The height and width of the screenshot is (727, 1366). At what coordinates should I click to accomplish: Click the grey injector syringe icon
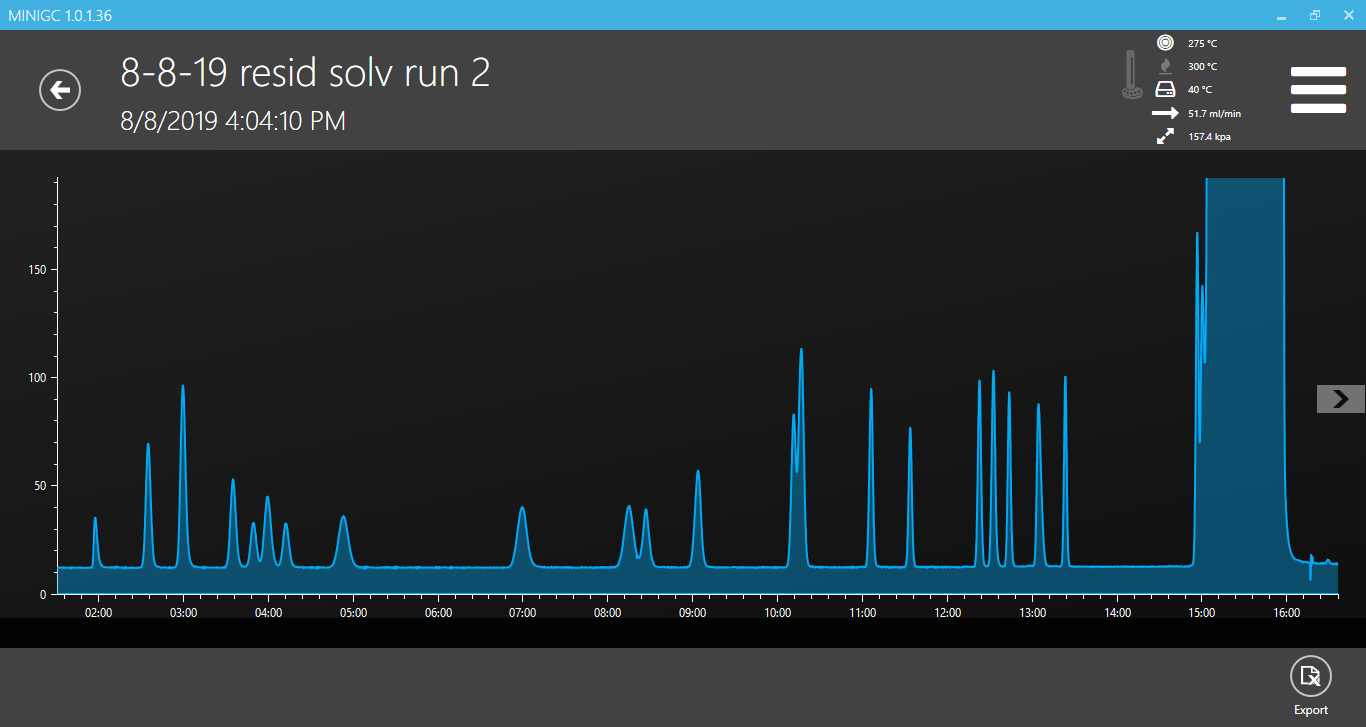(1132, 76)
